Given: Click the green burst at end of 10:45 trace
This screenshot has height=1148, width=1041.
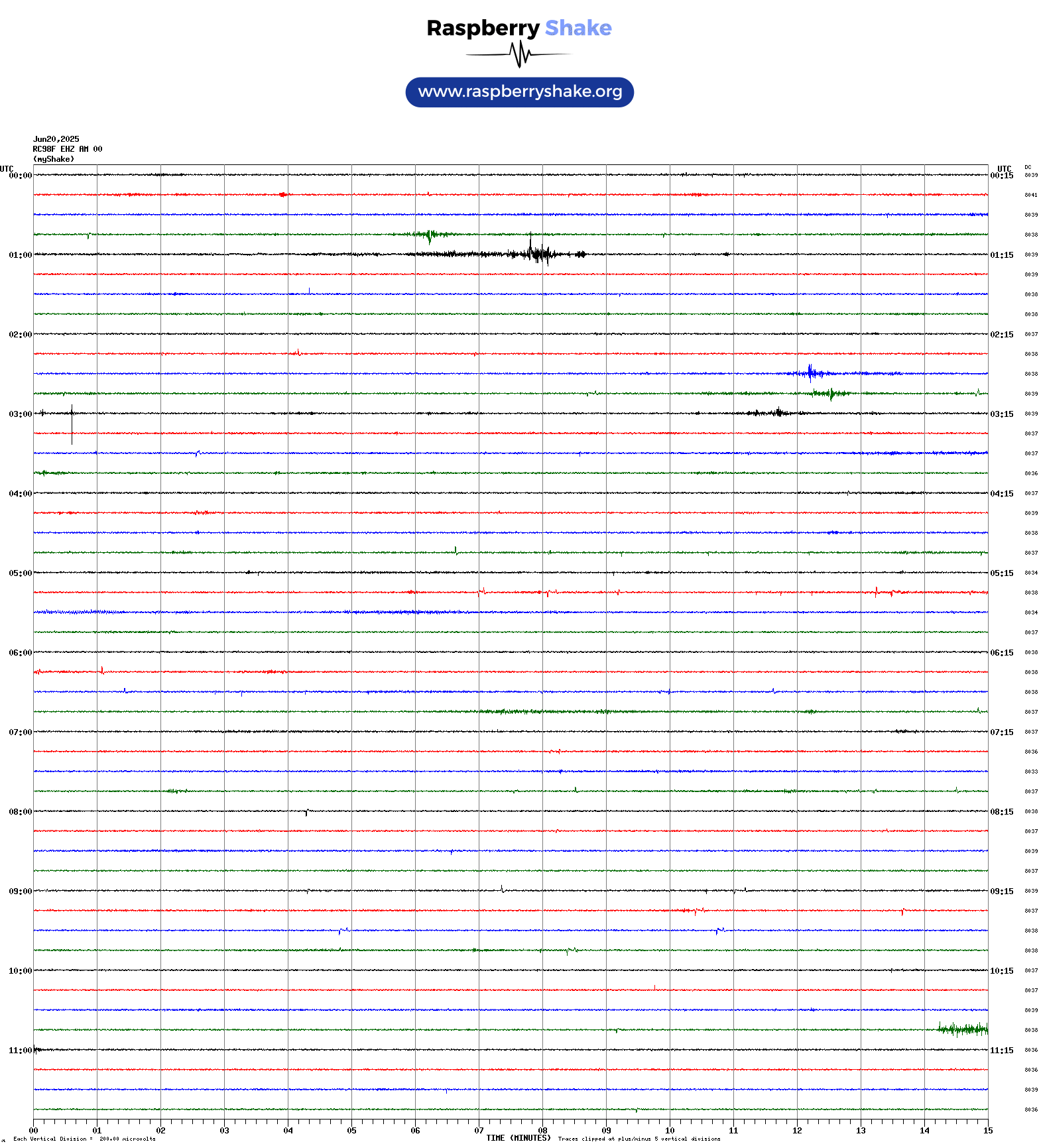Looking at the screenshot, I should pyautogui.click(x=963, y=1029).
